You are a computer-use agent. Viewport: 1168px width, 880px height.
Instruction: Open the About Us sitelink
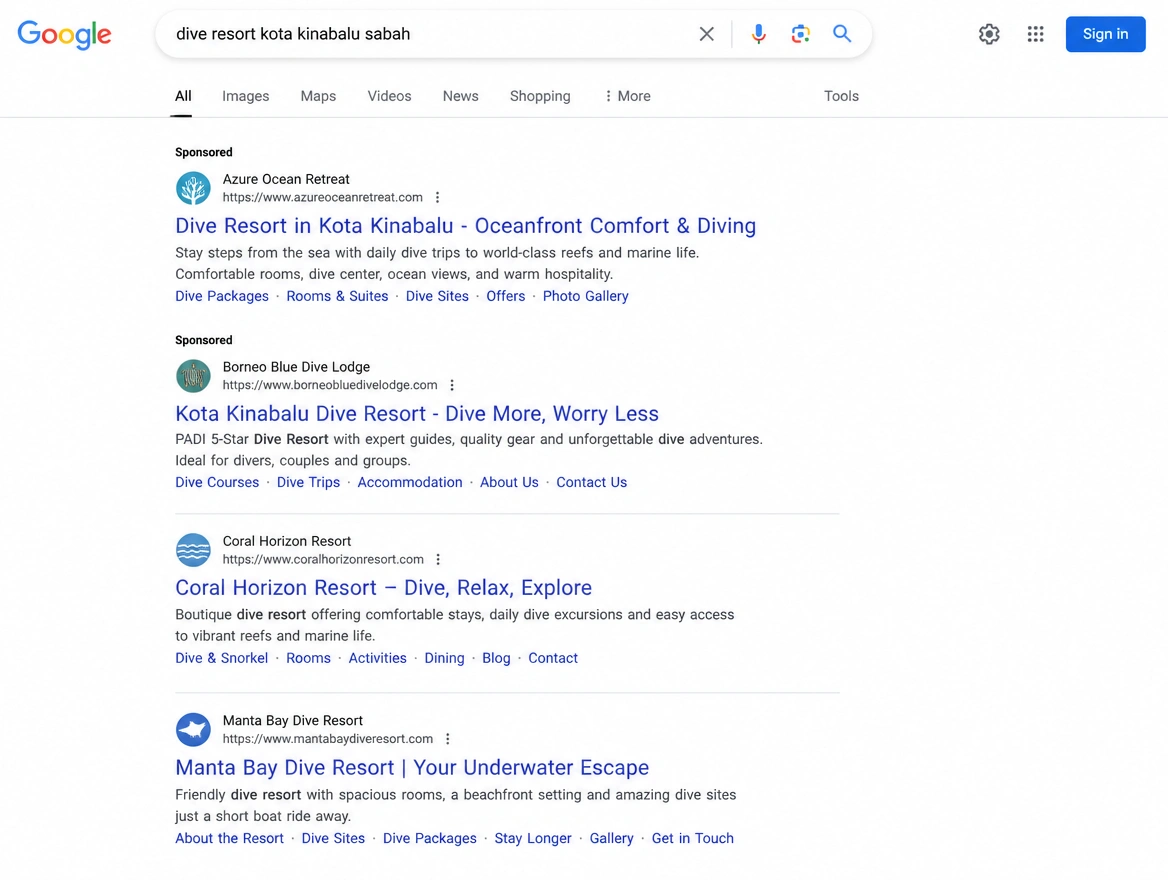pos(509,483)
